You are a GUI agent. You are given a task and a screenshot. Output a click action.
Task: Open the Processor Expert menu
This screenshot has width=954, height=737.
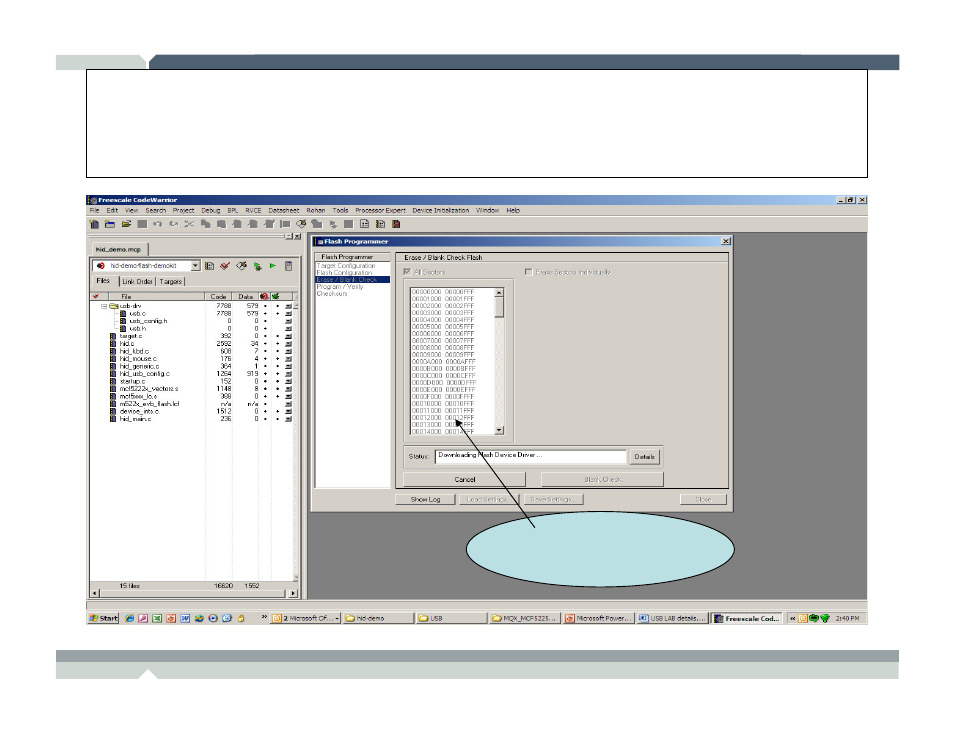click(x=380, y=210)
